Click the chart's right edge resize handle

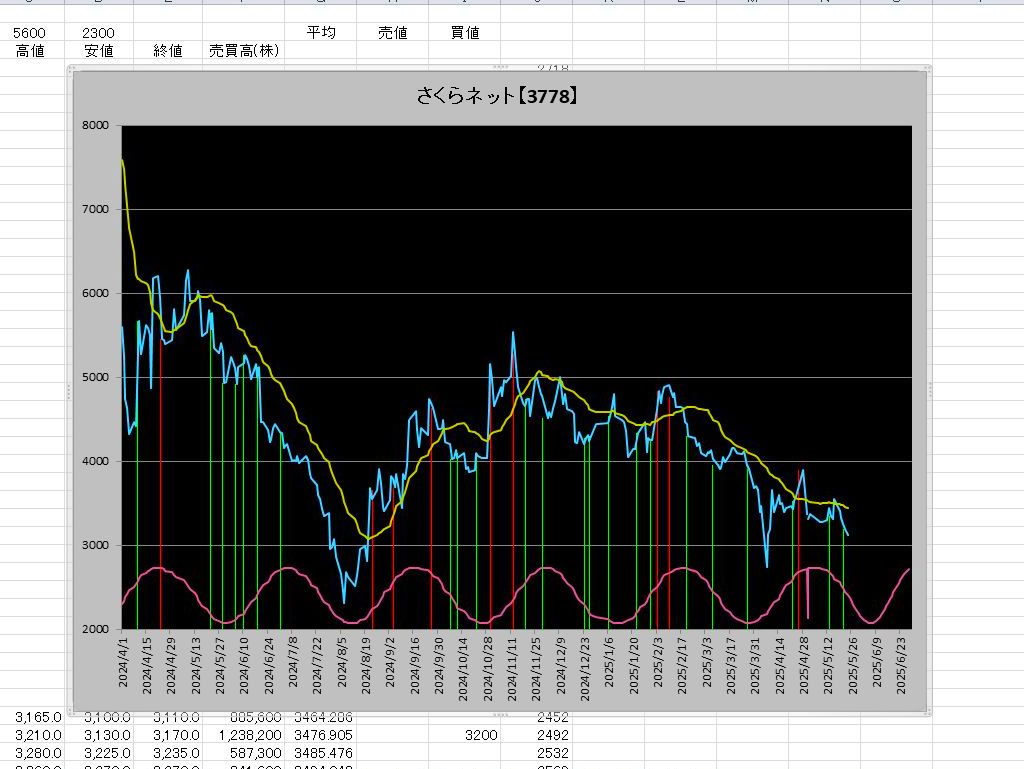tap(930, 390)
